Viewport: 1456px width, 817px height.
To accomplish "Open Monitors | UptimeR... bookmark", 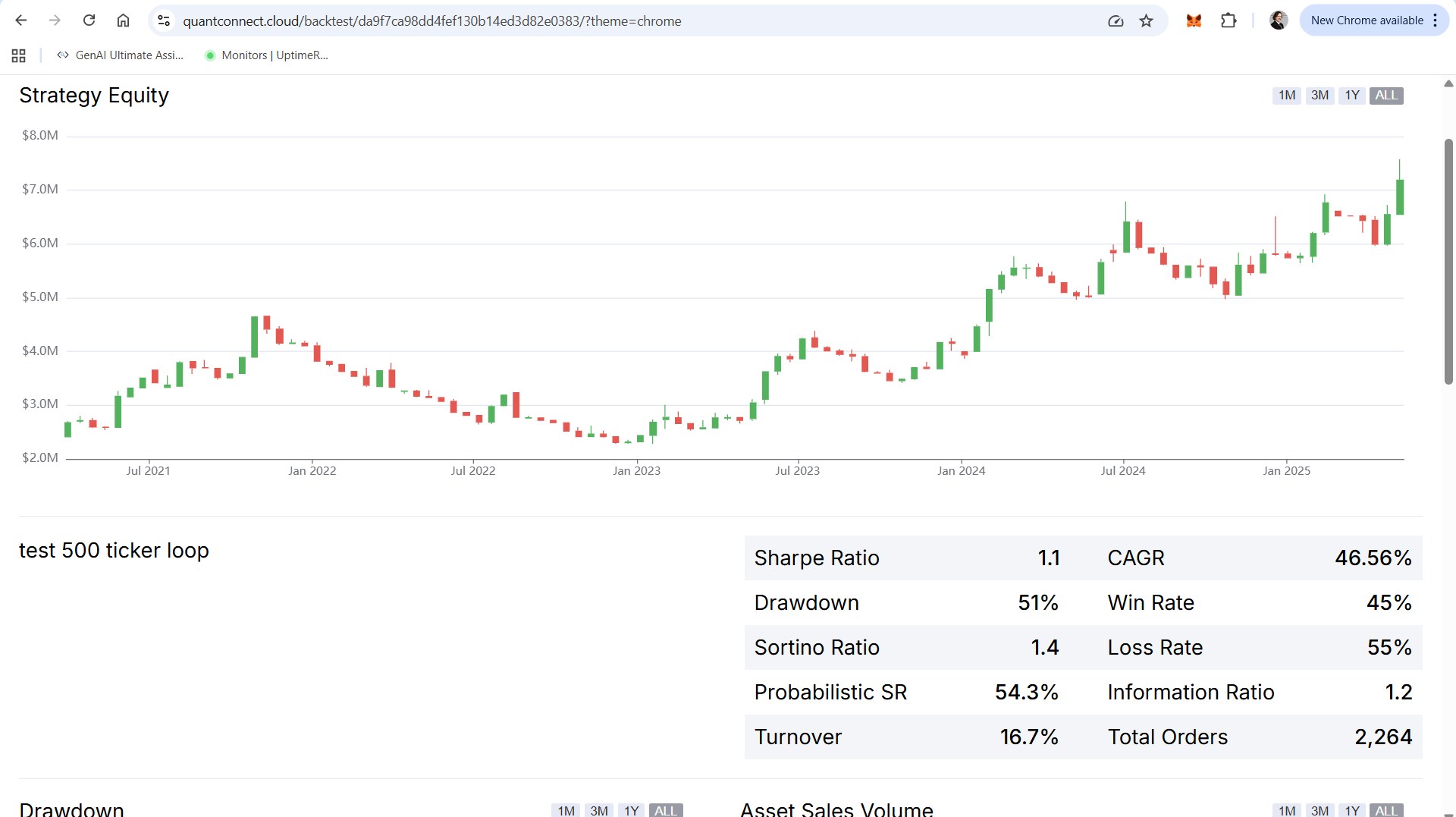I will [266, 55].
